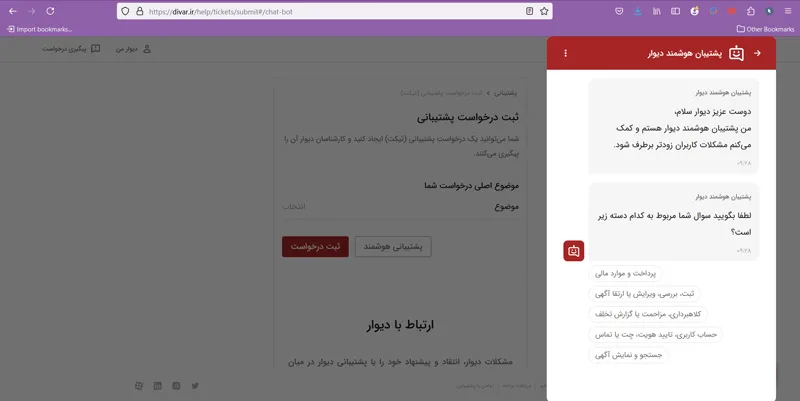Open the 'موضوع' subject selection dropdown
800x401 pixels.
tap(401, 207)
